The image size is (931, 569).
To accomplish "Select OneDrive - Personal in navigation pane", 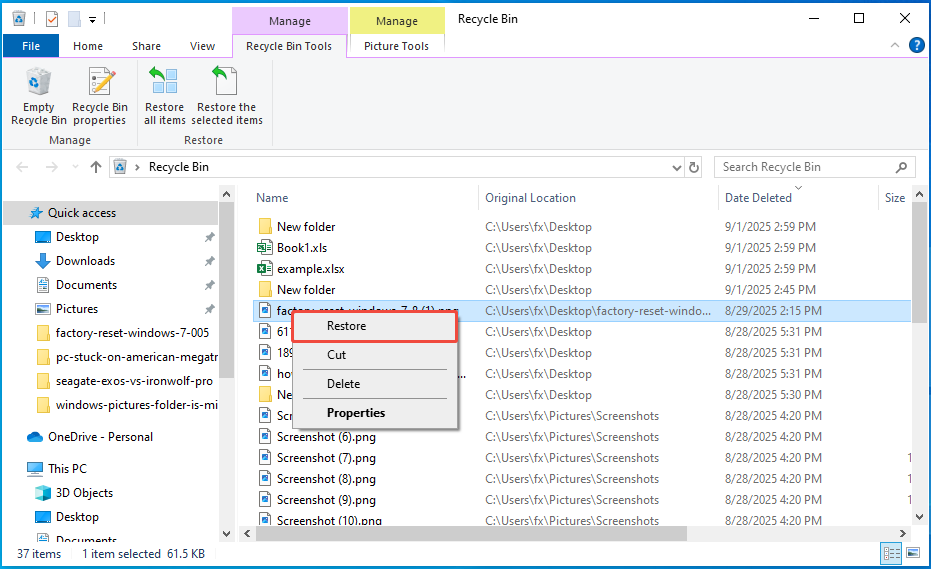I will [100, 437].
